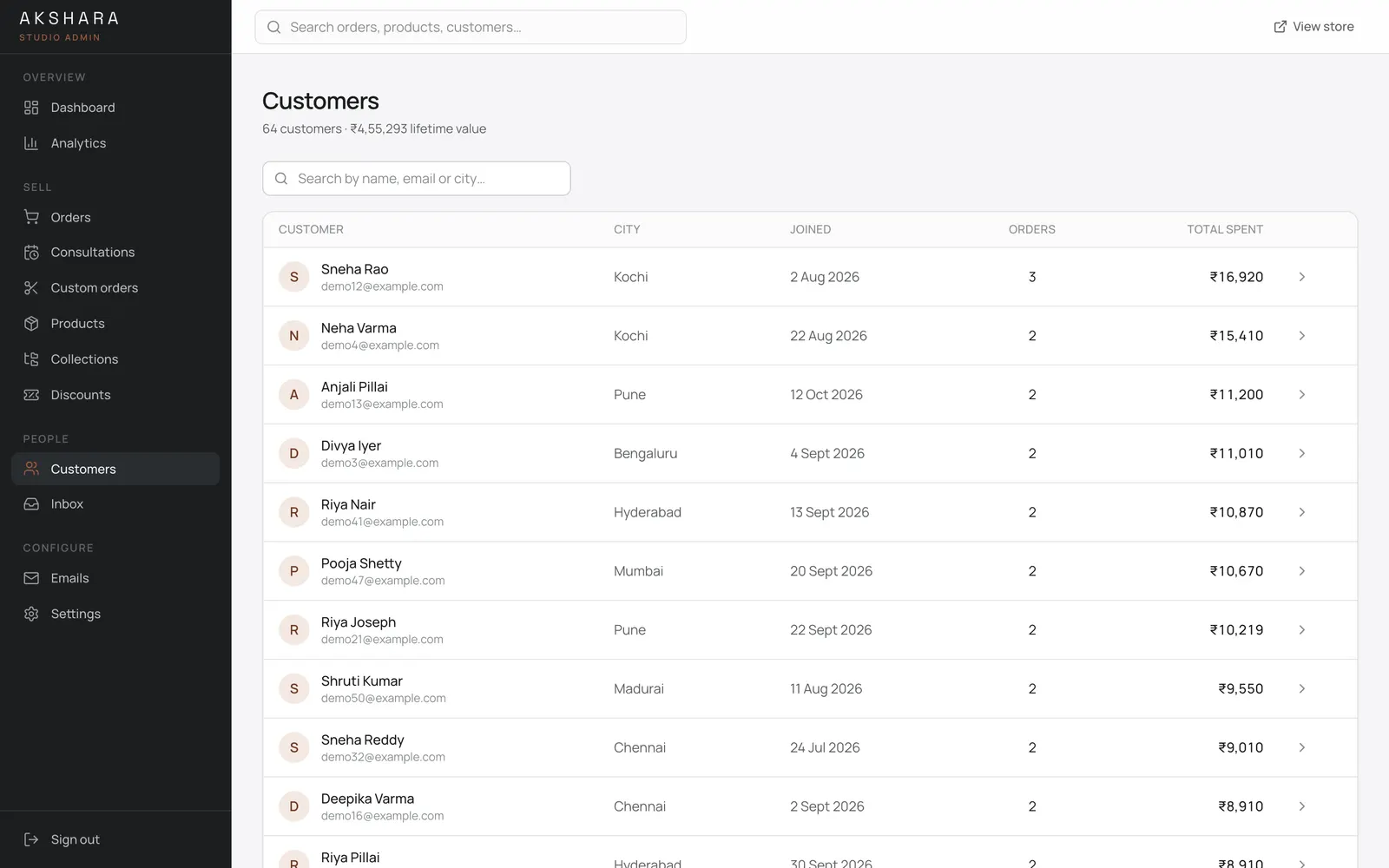The width and height of the screenshot is (1389, 868).
Task: Click the Products box icon
Action: click(31, 324)
